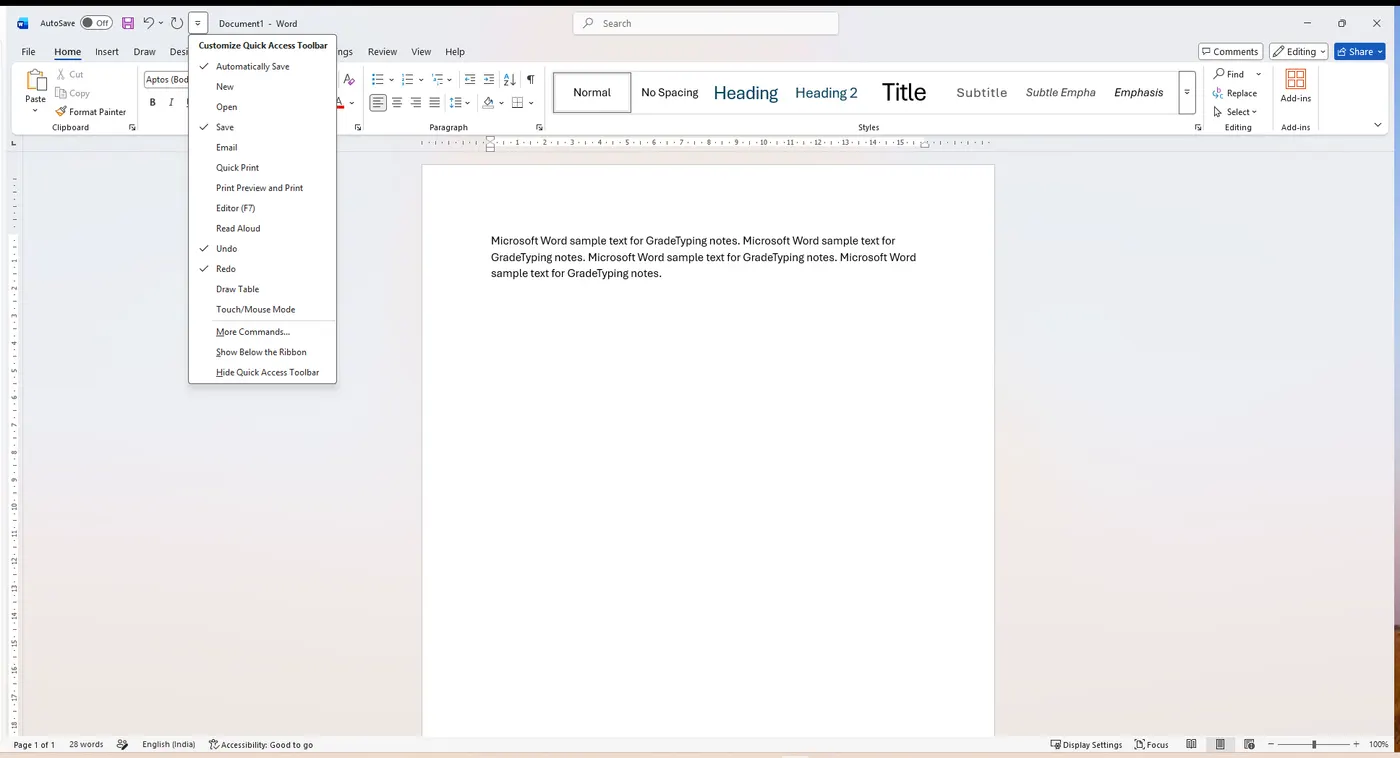Switch to the Review tab
The image size is (1400, 758).
382,52
